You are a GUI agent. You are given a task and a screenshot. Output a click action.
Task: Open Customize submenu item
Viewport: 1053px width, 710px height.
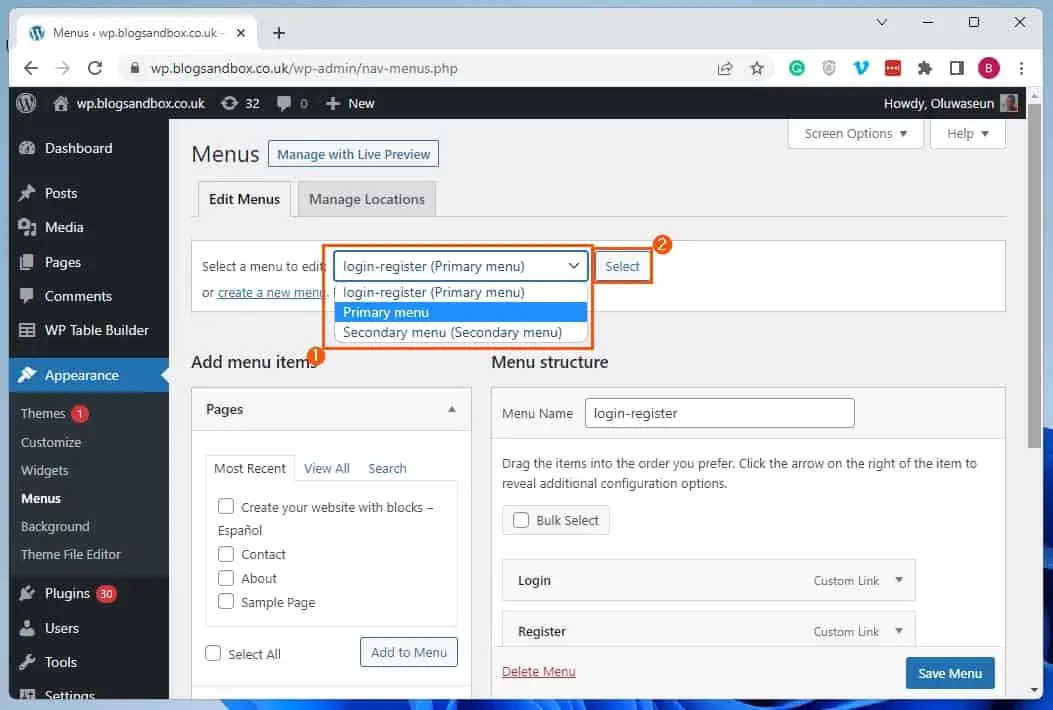(51, 442)
